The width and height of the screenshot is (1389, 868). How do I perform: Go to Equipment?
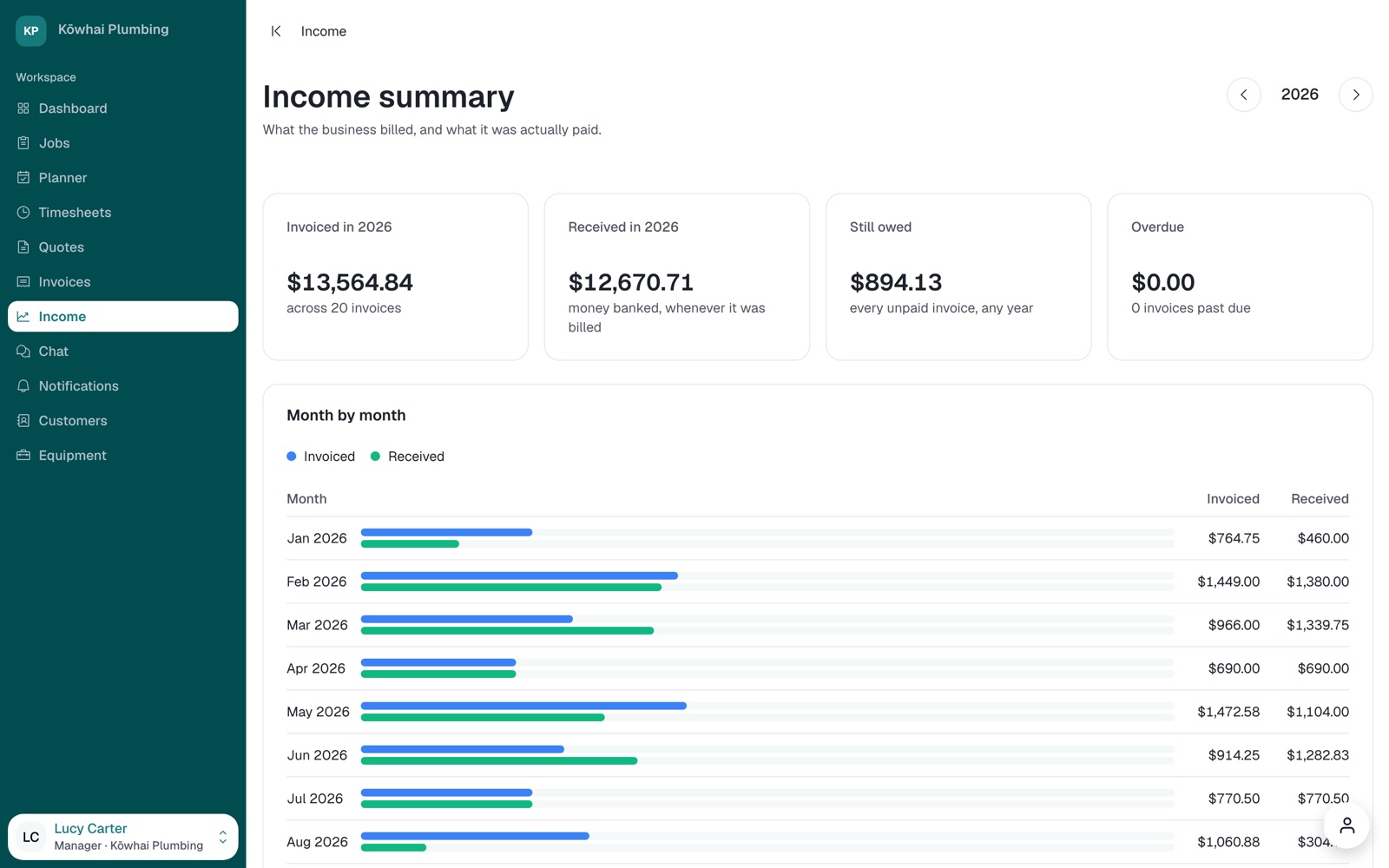point(123,456)
